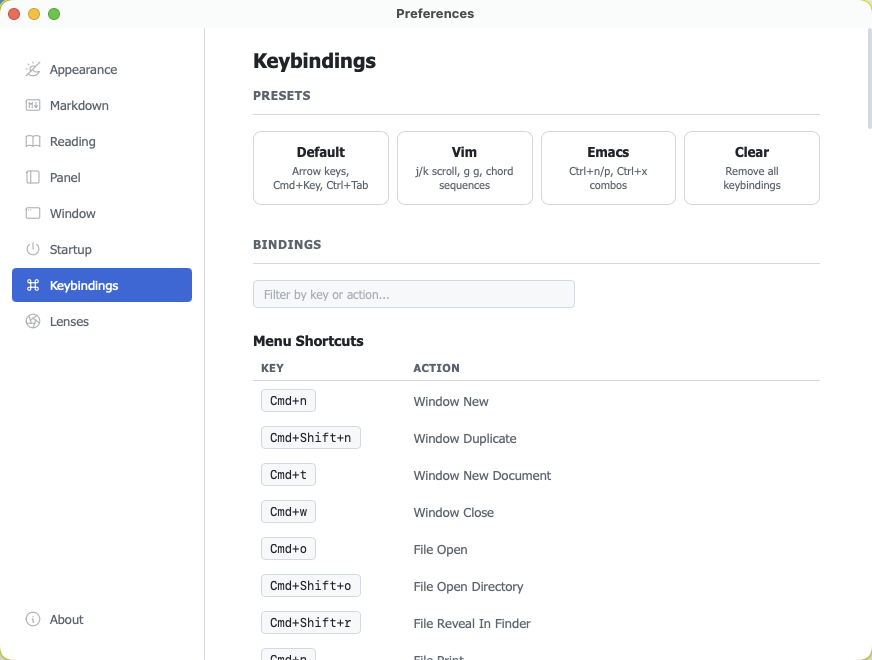Click the Reading book icon
This screenshot has width=872, height=660.
pyautogui.click(x=33, y=141)
